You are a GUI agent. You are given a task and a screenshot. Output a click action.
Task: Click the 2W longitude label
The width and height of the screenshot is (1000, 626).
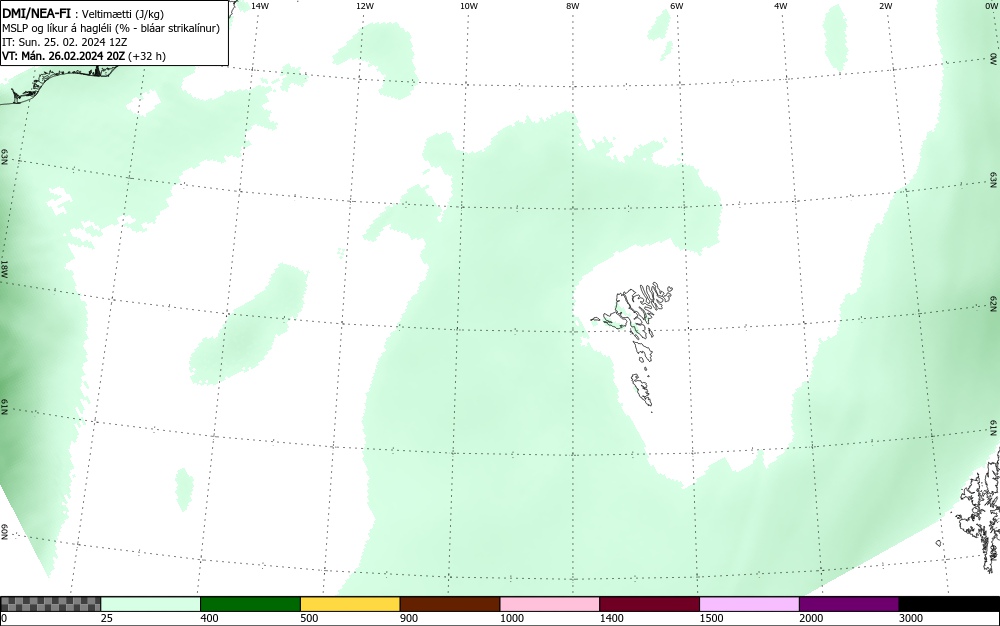(x=885, y=6)
